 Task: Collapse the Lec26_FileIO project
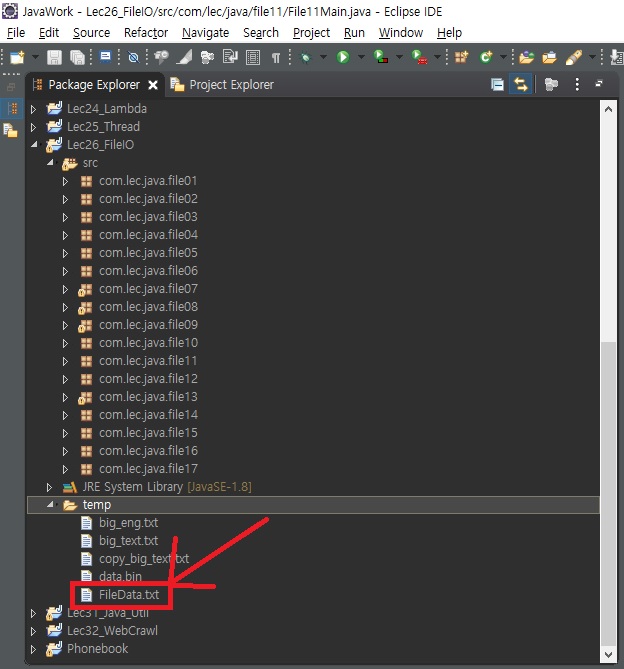tap(34, 145)
